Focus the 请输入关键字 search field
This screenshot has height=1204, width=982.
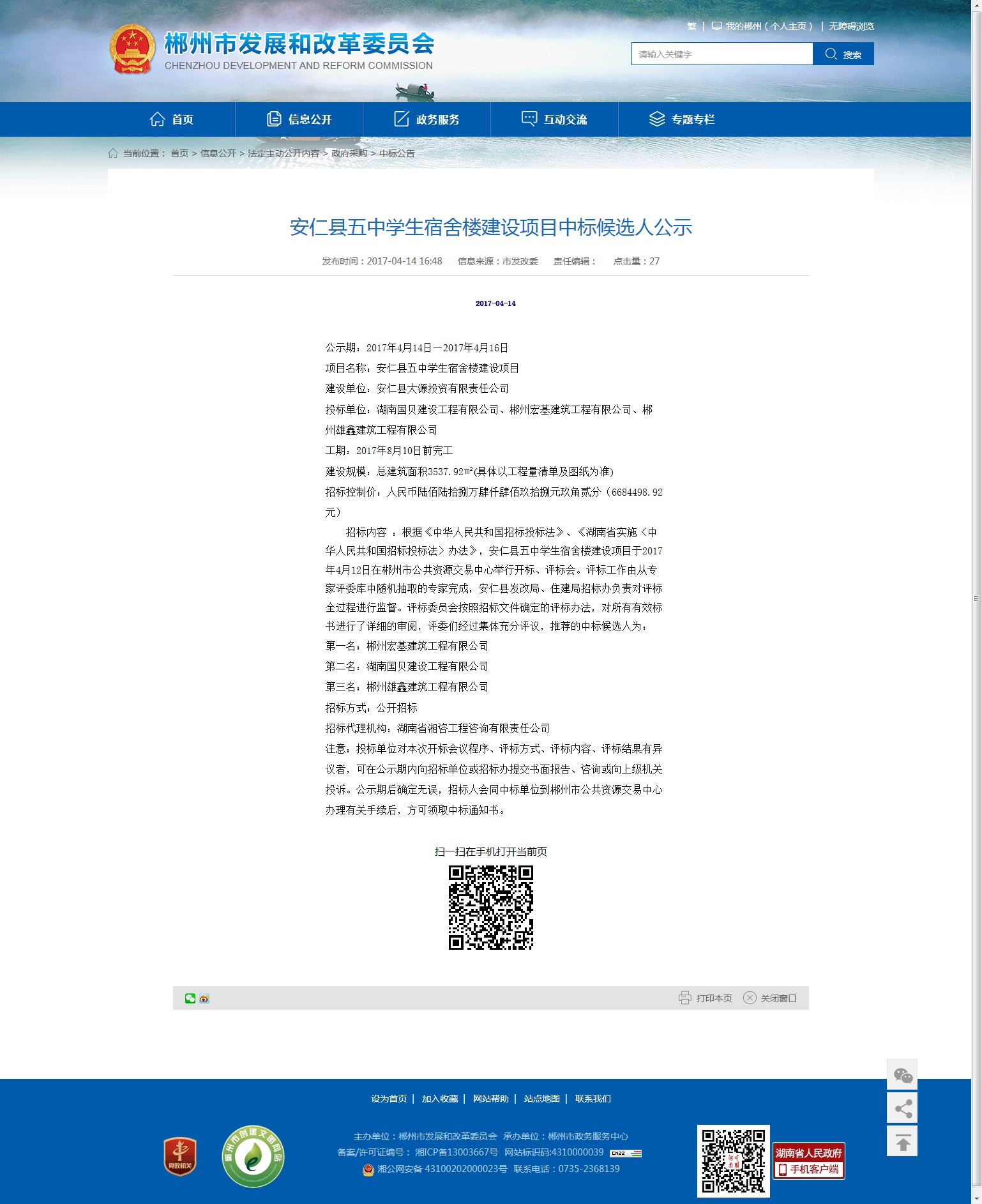pos(722,54)
